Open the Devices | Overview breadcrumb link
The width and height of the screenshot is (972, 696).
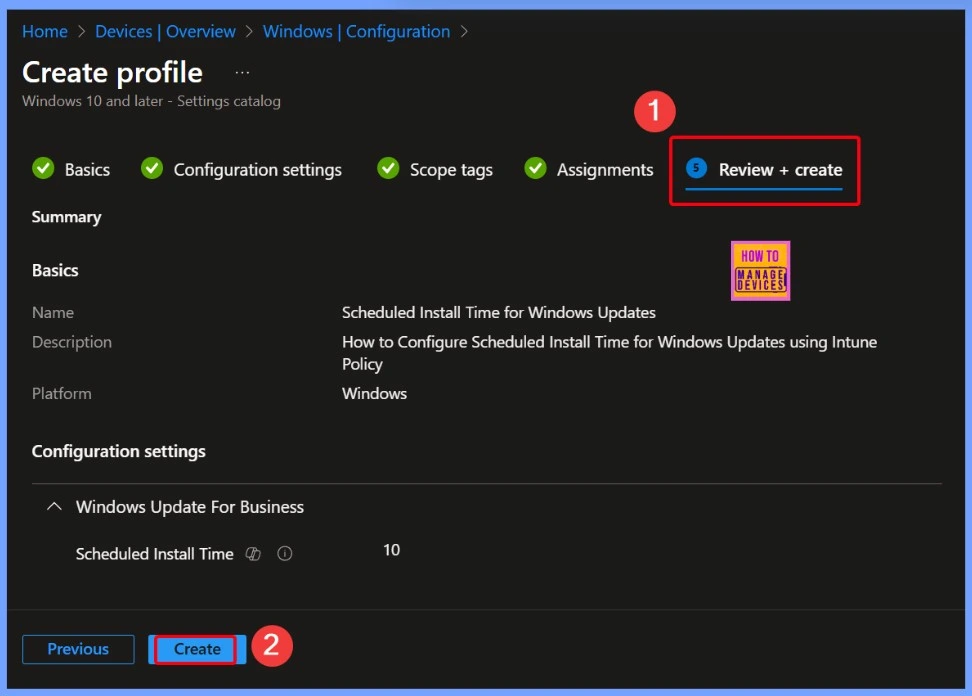165,32
